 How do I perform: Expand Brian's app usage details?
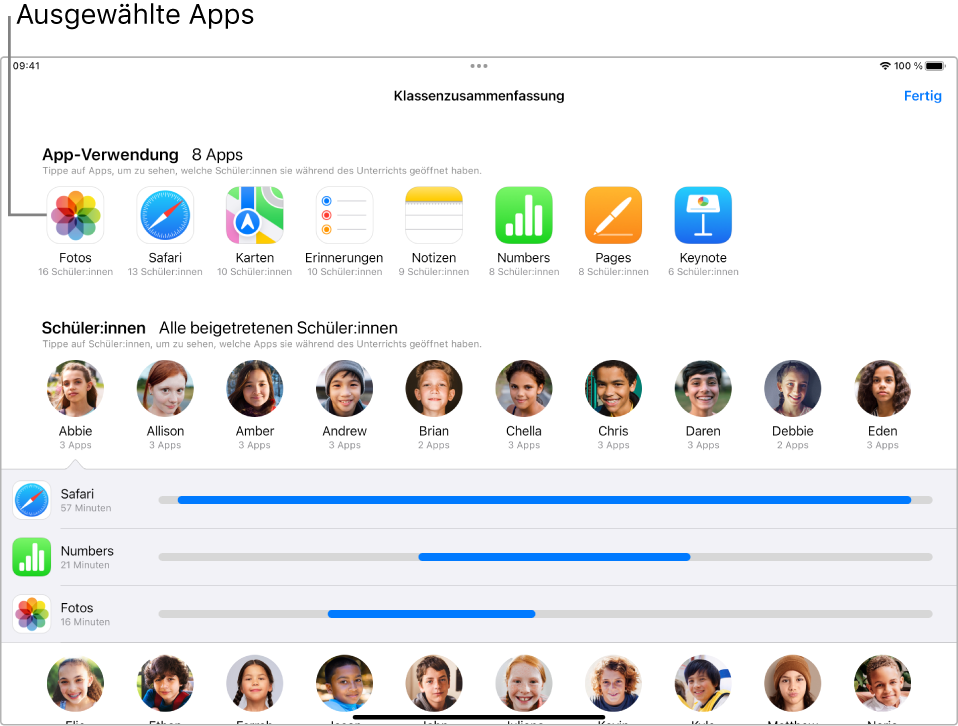[434, 389]
